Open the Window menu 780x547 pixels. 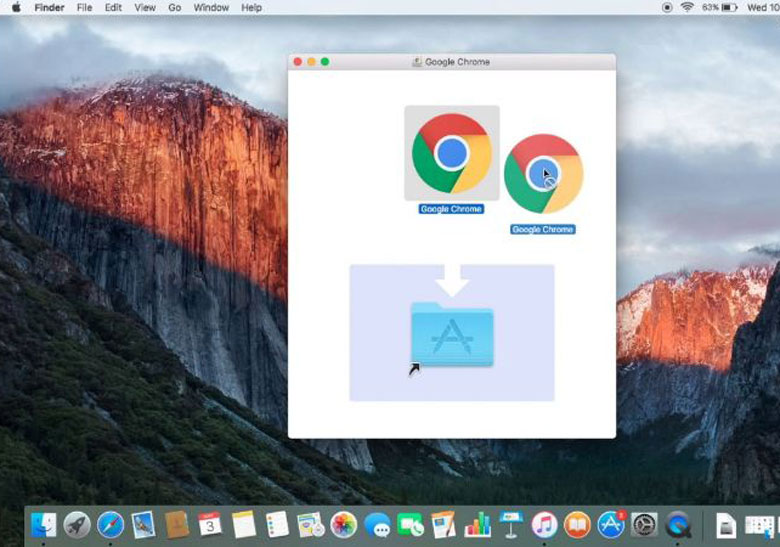pos(211,7)
